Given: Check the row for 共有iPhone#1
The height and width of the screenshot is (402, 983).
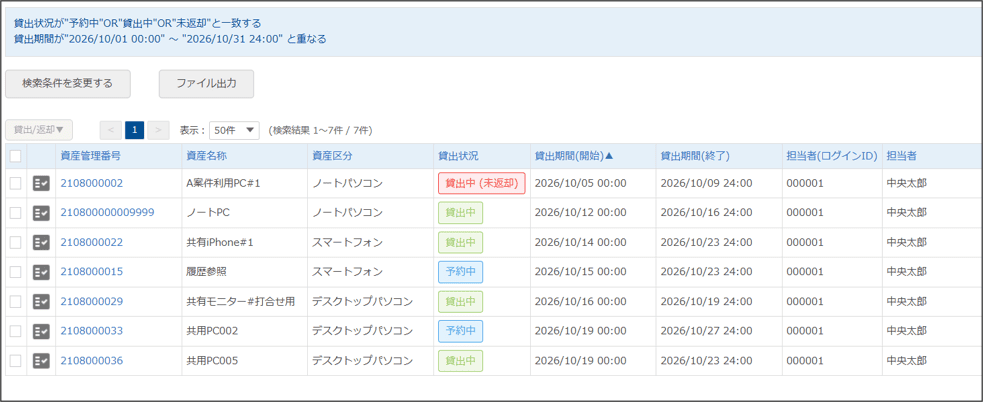Looking at the screenshot, I should pos(16,242).
